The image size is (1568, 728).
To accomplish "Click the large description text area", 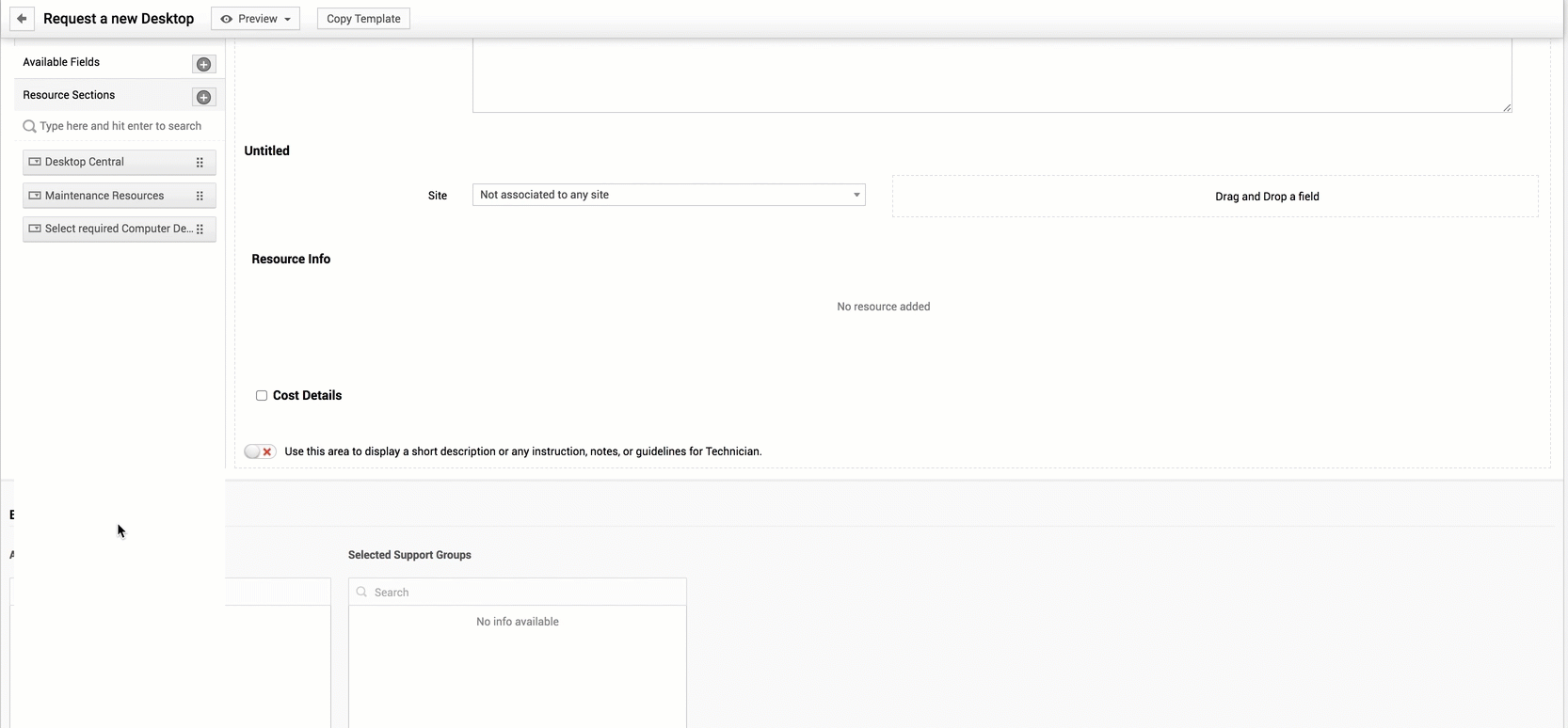I will (992, 75).
